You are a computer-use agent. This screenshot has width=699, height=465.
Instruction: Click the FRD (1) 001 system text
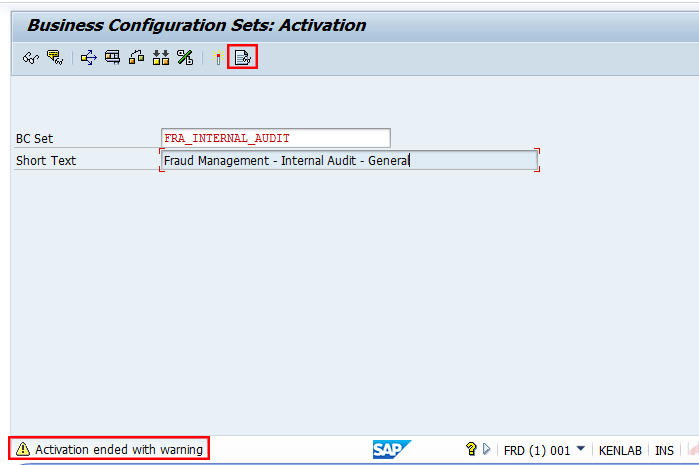coord(537,450)
